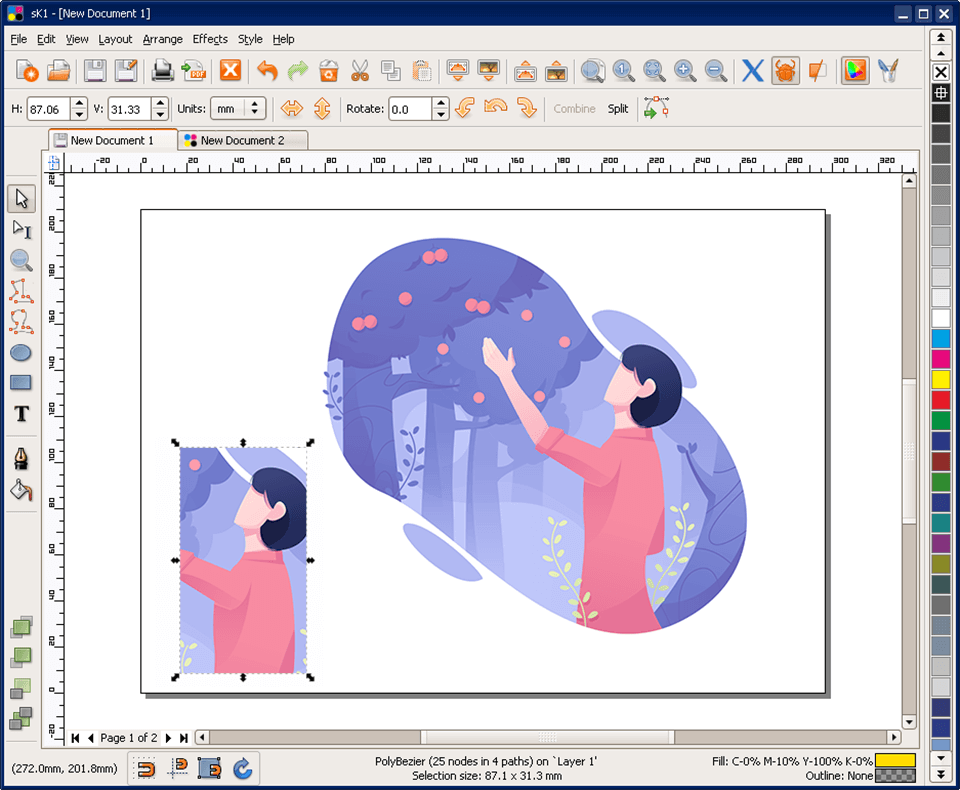Viewport: 960px width, 790px height.
Task: Click the Export to PDF toolbar icon
Action: click(196, 71)
